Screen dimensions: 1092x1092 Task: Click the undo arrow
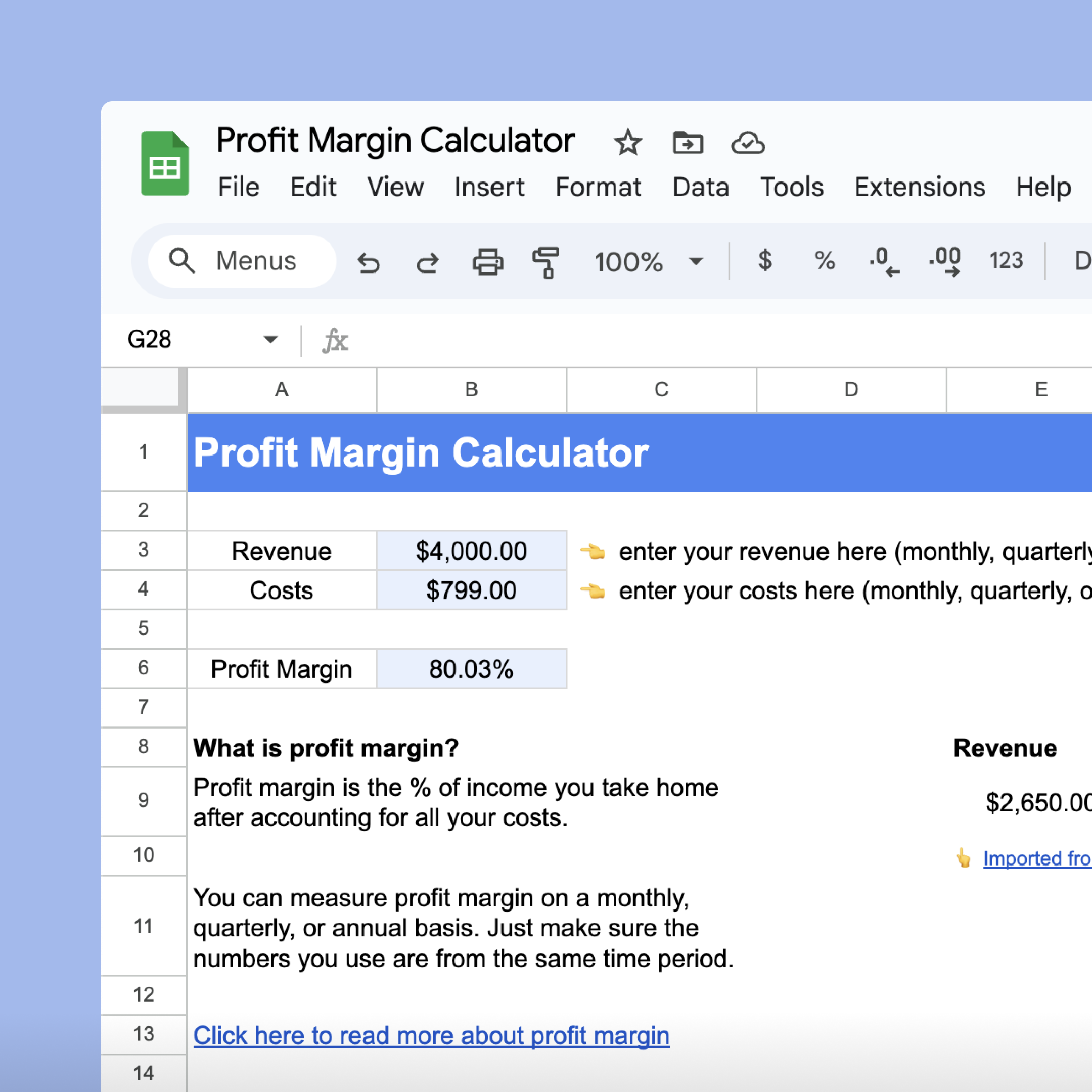click(x=369, y=262)
